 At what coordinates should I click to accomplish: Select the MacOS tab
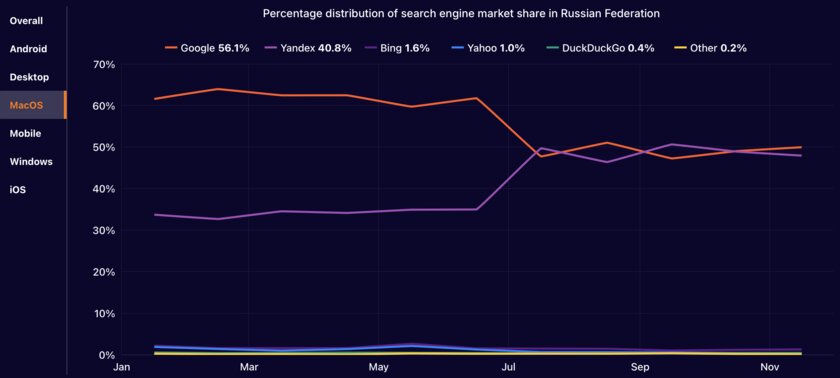point(26,105)
